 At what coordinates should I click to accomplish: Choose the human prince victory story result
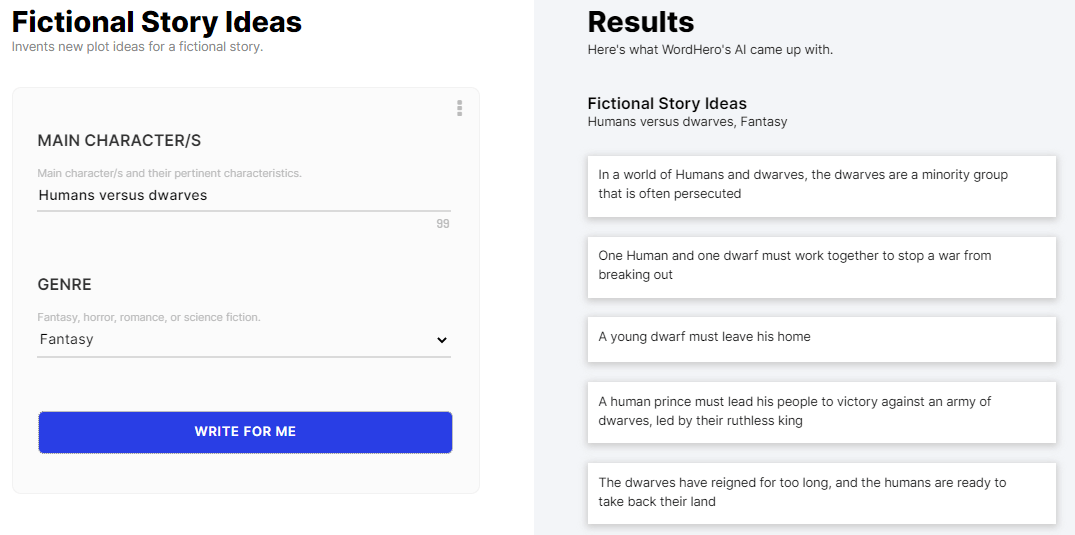click(x=821, y=411)
